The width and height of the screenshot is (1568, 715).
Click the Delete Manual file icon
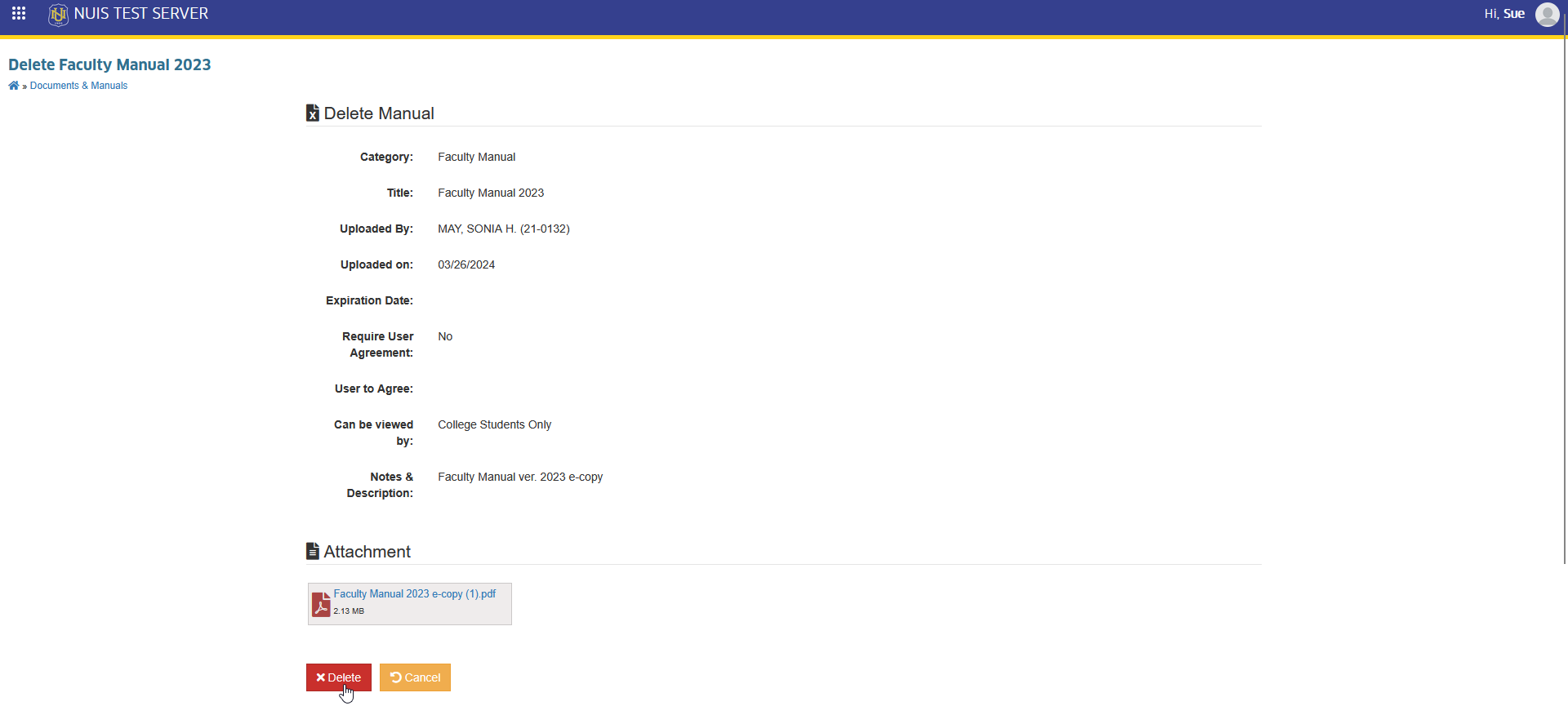click(x=313, y=113)
